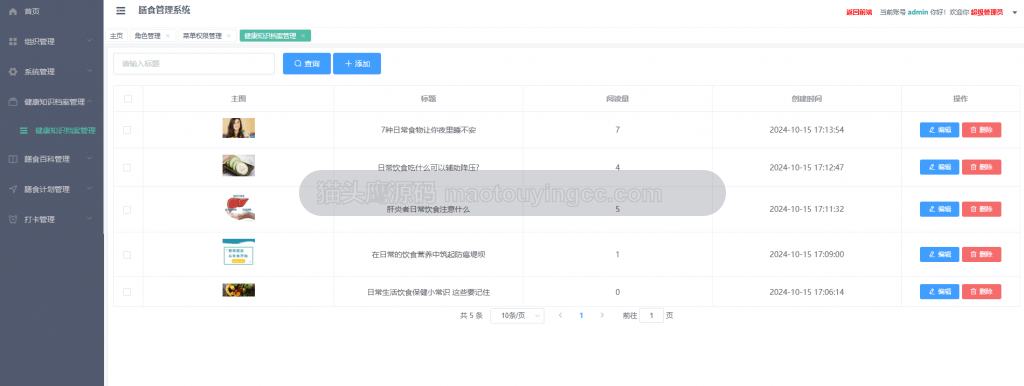
Task: Click the blue 添加 add button
Action: coord(357,64)
